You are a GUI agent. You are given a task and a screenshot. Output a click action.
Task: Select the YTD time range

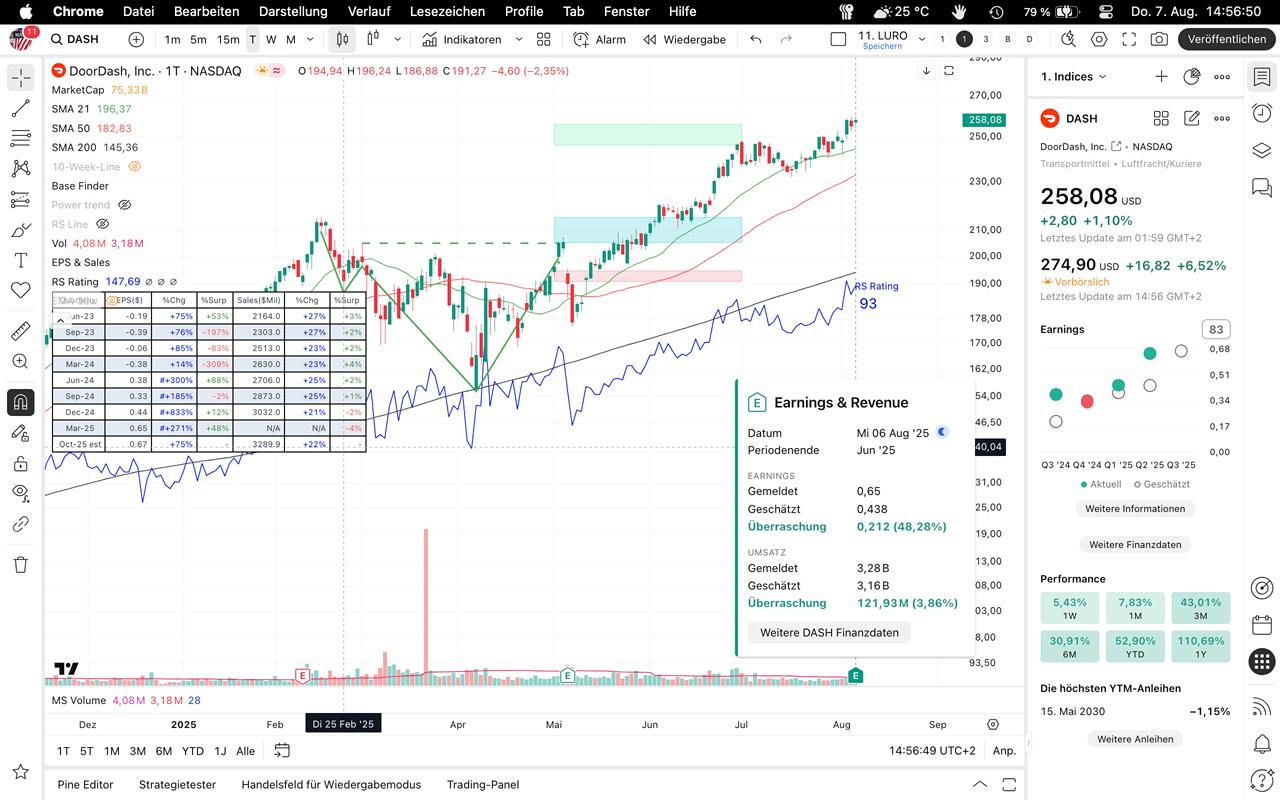[x=192, y=751]
